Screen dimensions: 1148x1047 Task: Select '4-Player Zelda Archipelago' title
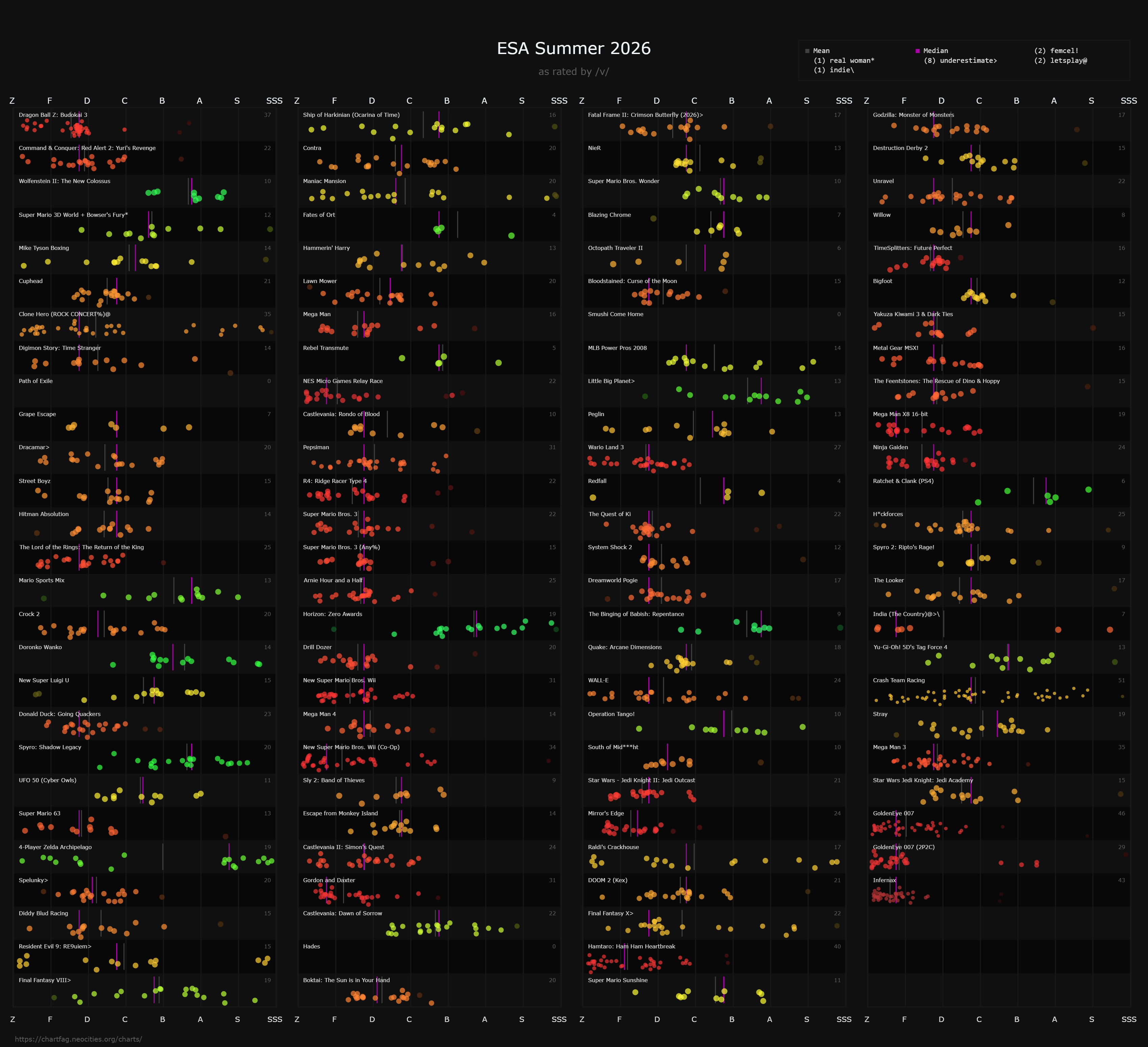click(55, 847)
